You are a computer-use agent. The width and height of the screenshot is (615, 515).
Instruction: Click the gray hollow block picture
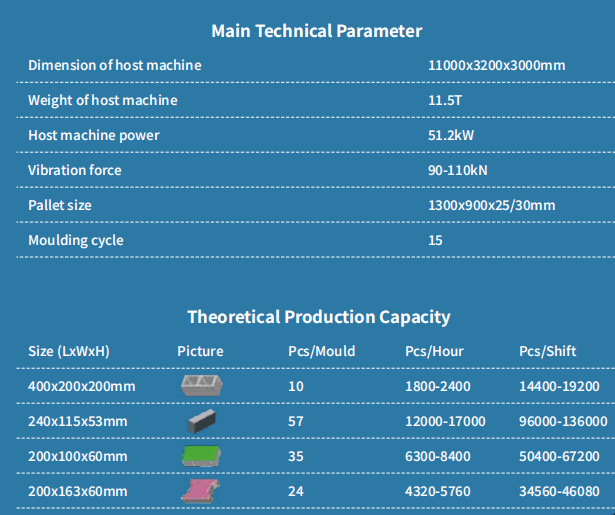[201, 386]
